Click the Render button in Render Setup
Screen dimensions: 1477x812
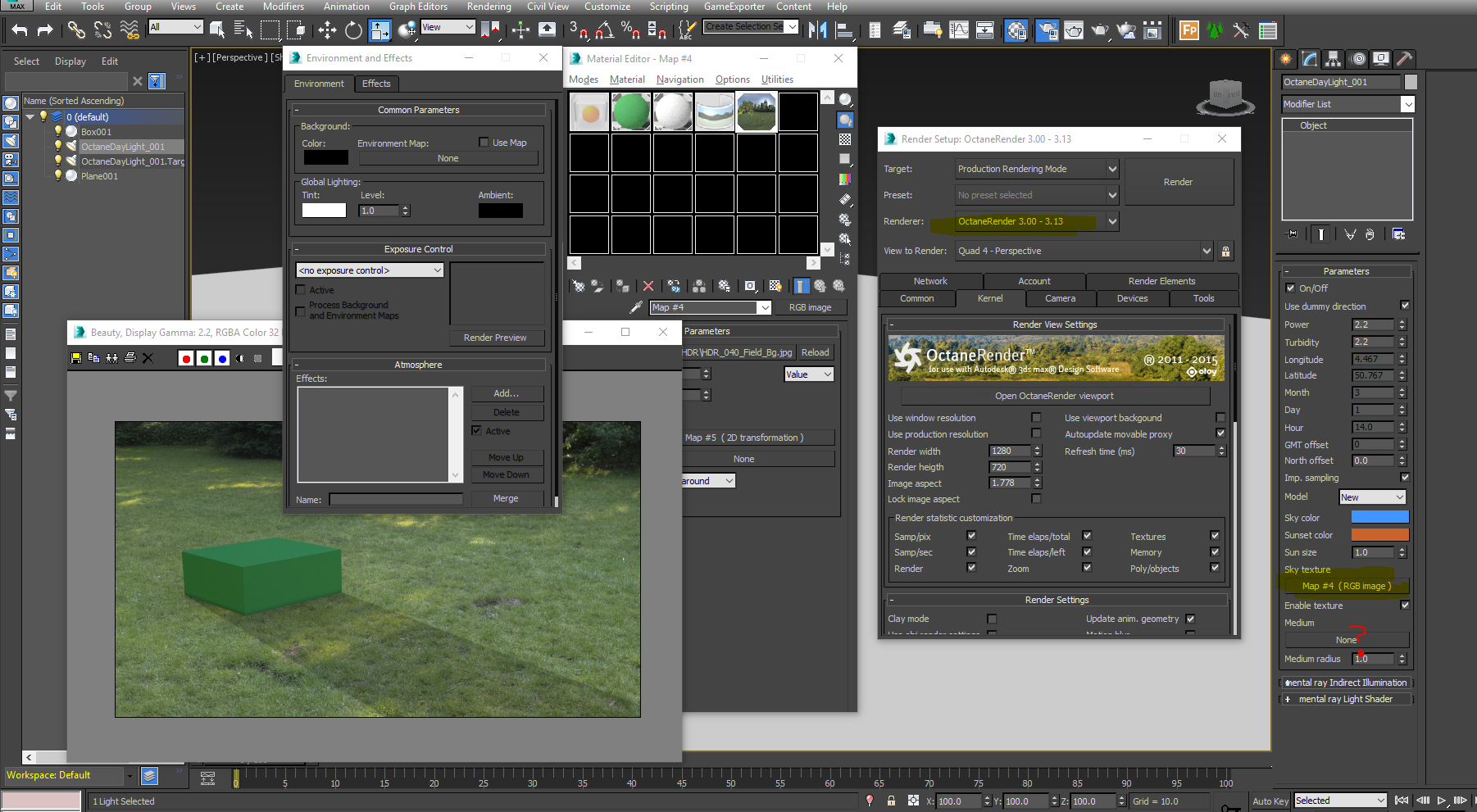[x=1178, y=182]
